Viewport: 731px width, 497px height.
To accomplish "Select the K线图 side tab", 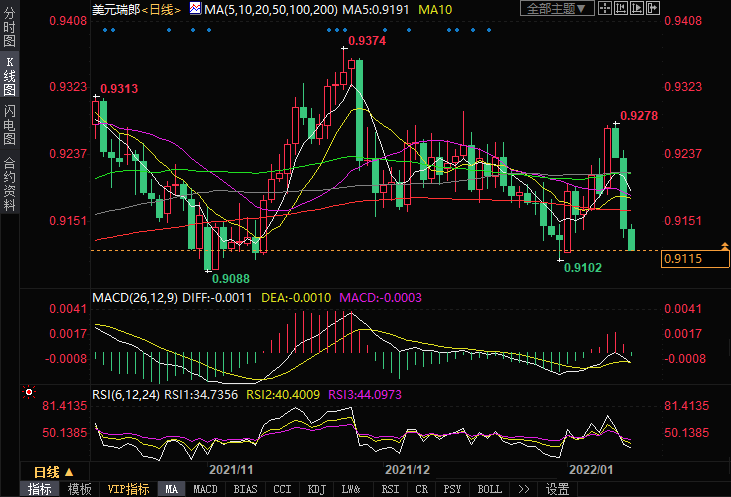I will click(x=9, y=77).
